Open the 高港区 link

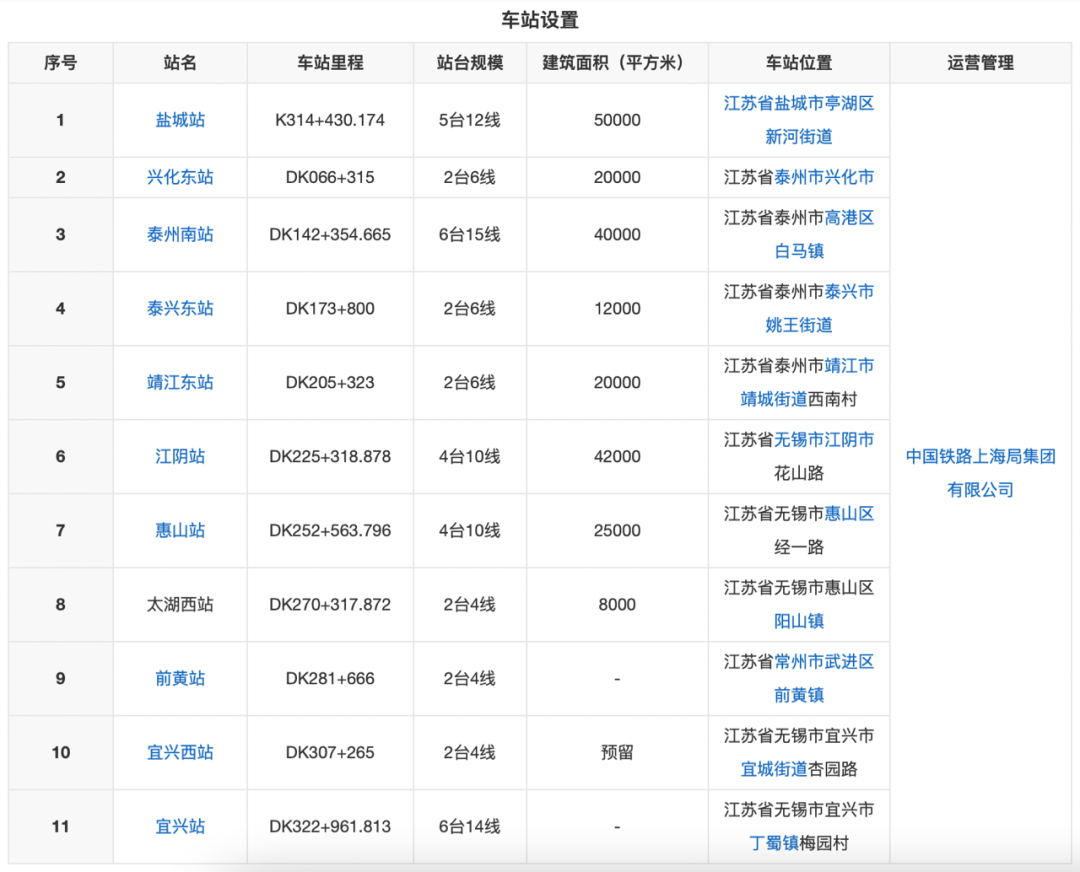click(x=849, y=218)
